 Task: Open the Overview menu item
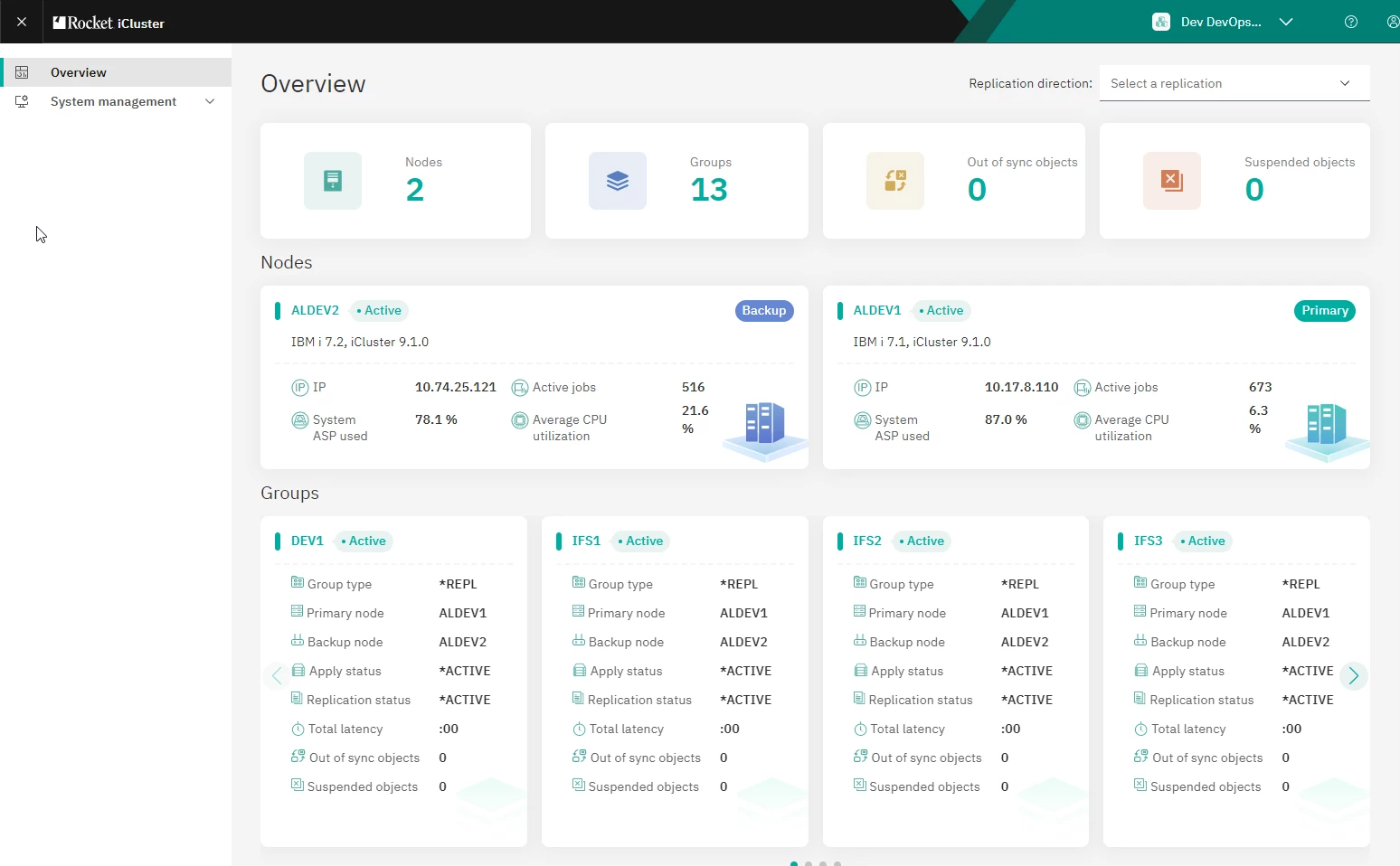pos(116,72)
